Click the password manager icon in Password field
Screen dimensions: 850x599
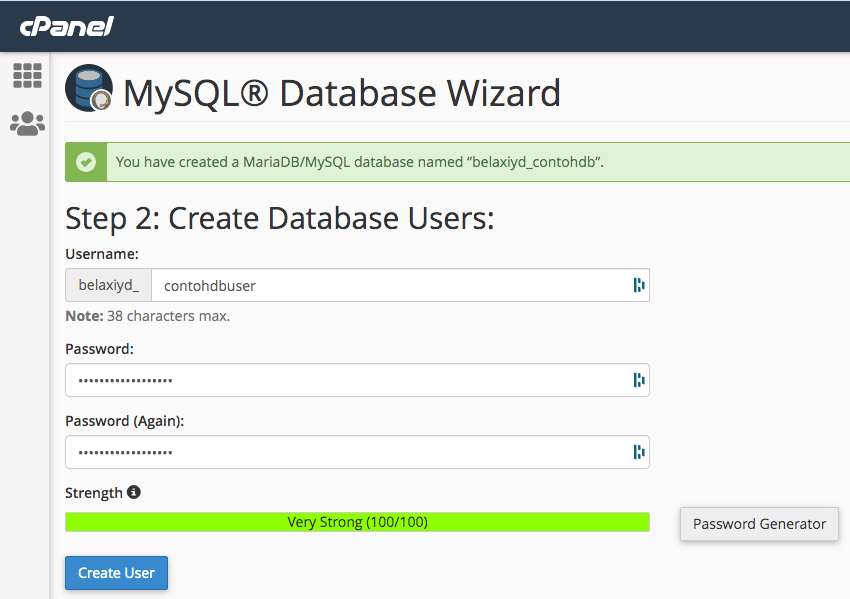[639, 380]
